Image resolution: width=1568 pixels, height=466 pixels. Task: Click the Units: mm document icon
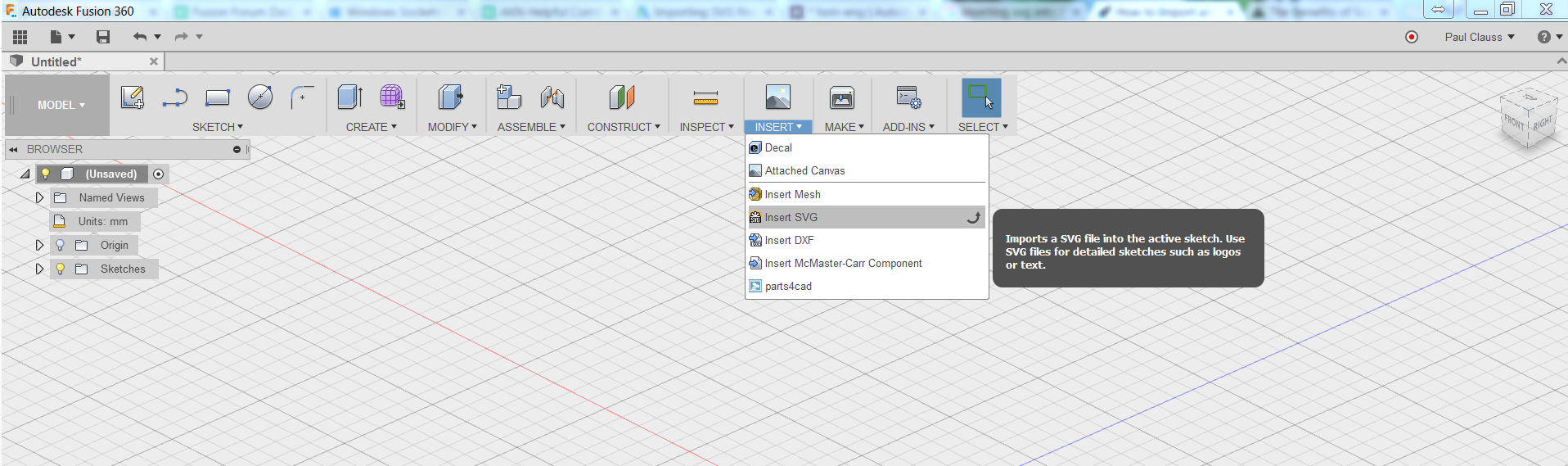click(60, 221)
